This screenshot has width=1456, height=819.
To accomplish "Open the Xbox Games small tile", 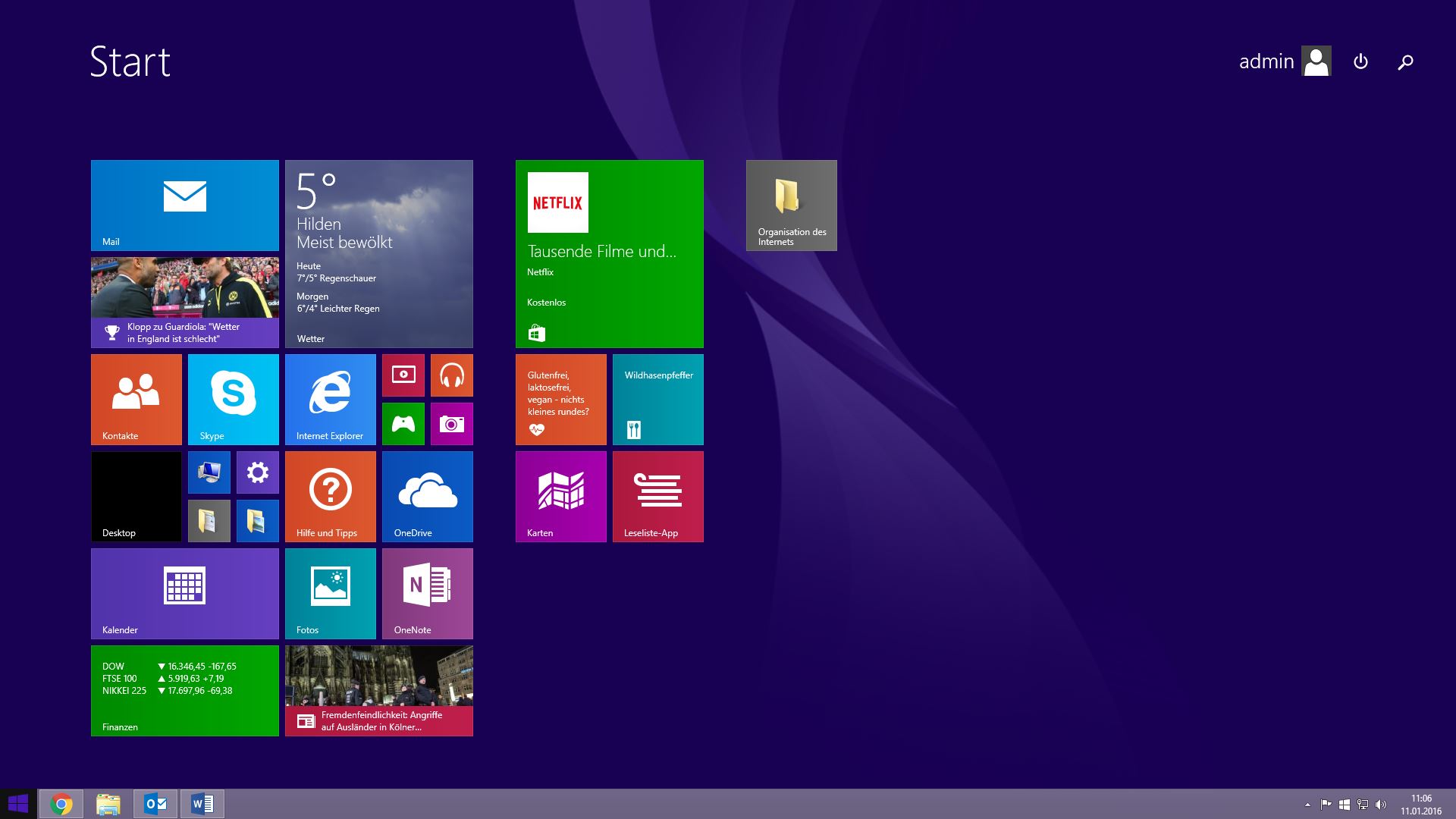I will 403,423.
